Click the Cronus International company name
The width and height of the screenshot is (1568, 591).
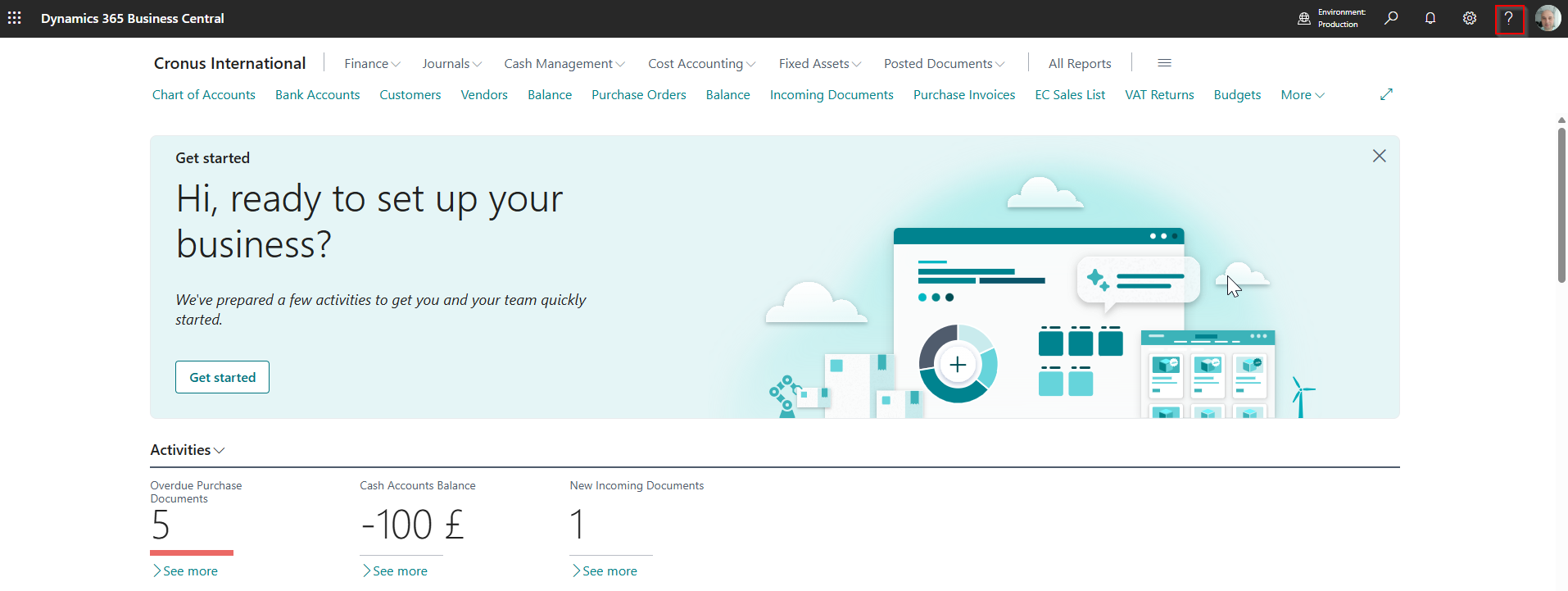pos(229,63)
